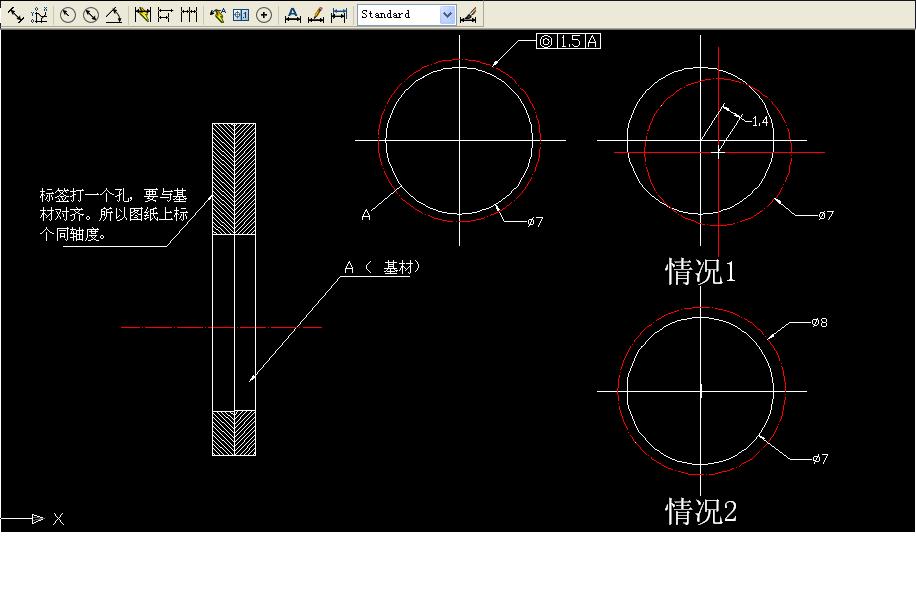Select the 情况2 label text
Image resolution: width=916 pixels, height=599 pixels.
coord(701,511)
